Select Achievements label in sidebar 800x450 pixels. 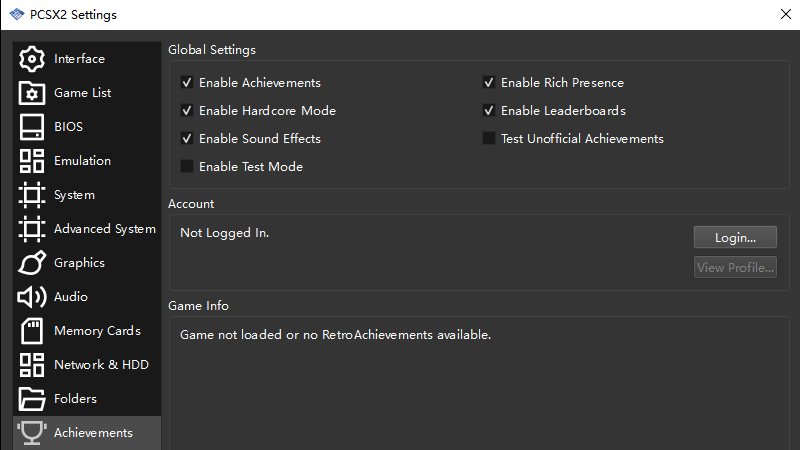point(93,433)
